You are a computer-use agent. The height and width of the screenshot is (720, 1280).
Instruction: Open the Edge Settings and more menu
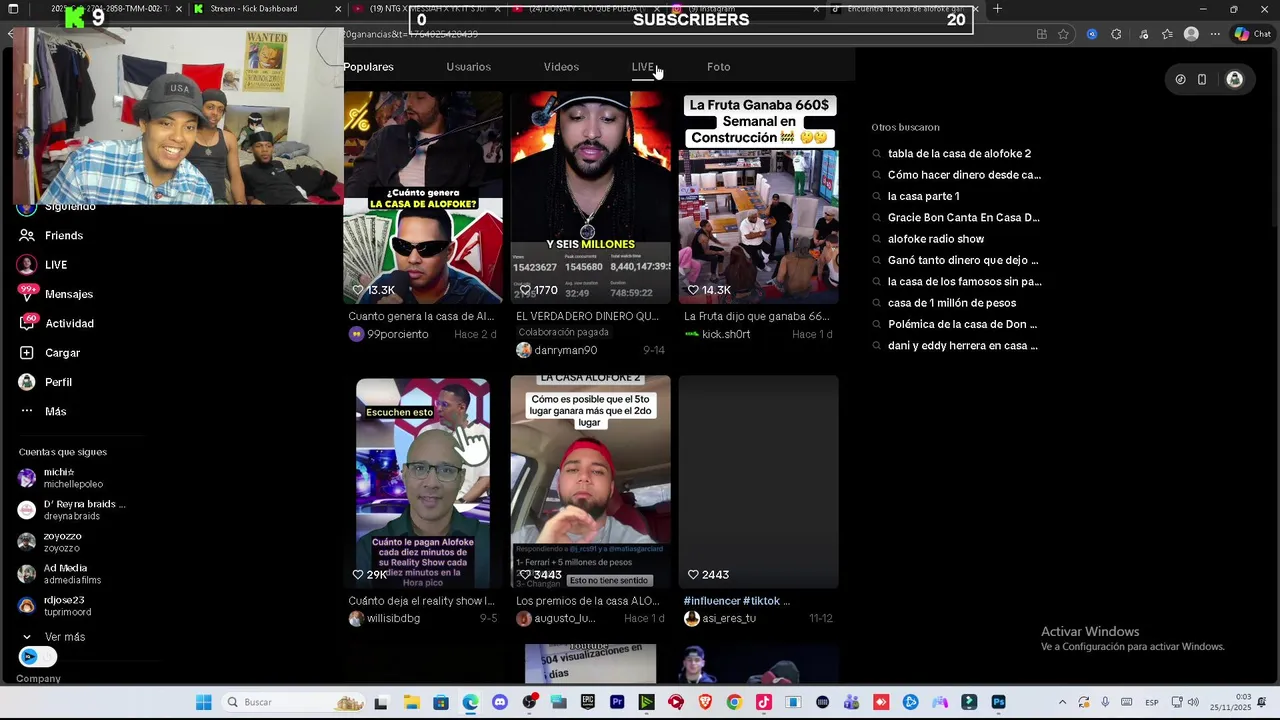click(x=1215, y=34)
